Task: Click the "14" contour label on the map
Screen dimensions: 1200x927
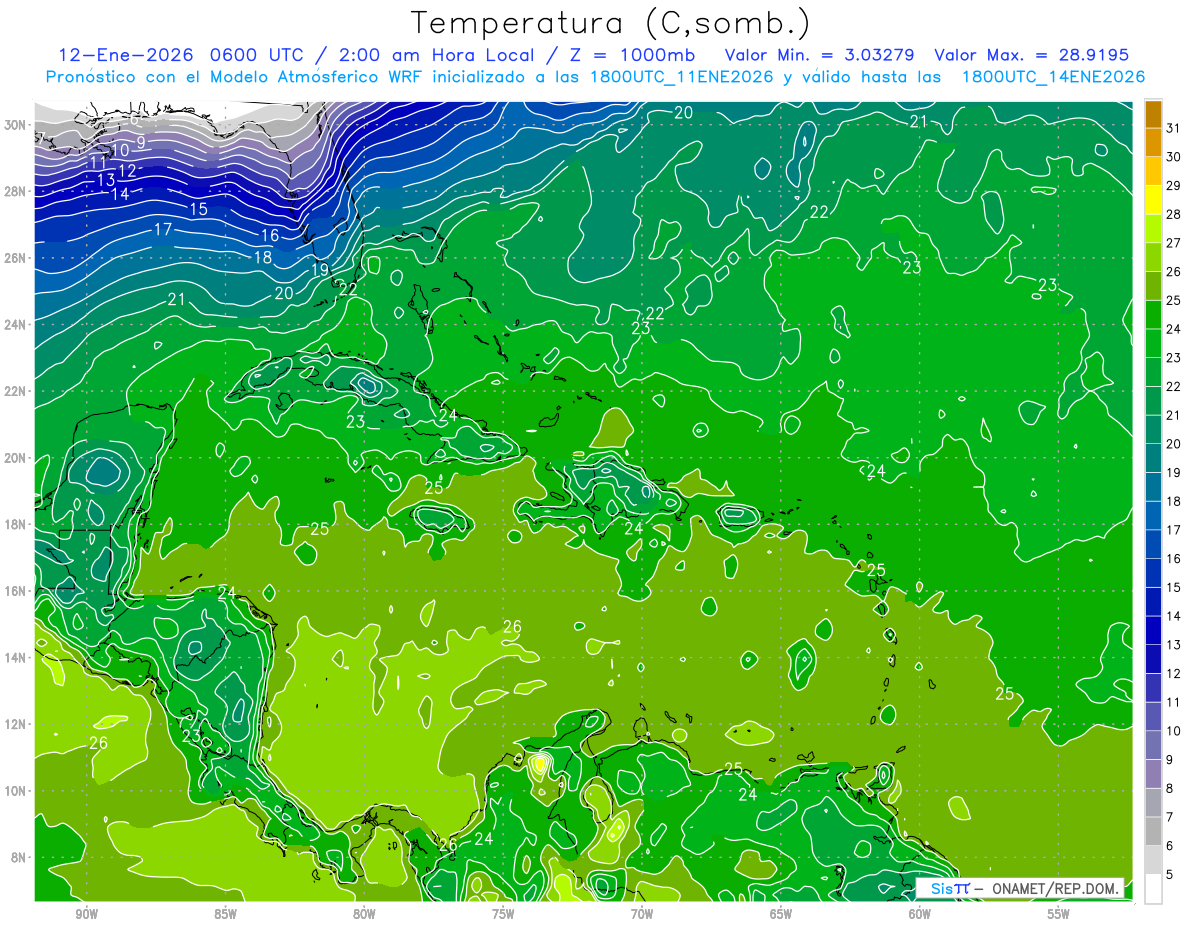Action: click(x=120, y=194)
